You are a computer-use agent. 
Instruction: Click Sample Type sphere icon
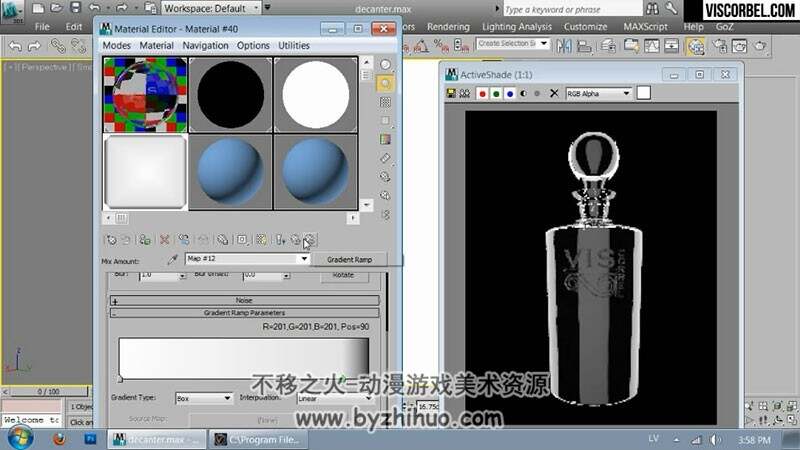click(385, 65)
